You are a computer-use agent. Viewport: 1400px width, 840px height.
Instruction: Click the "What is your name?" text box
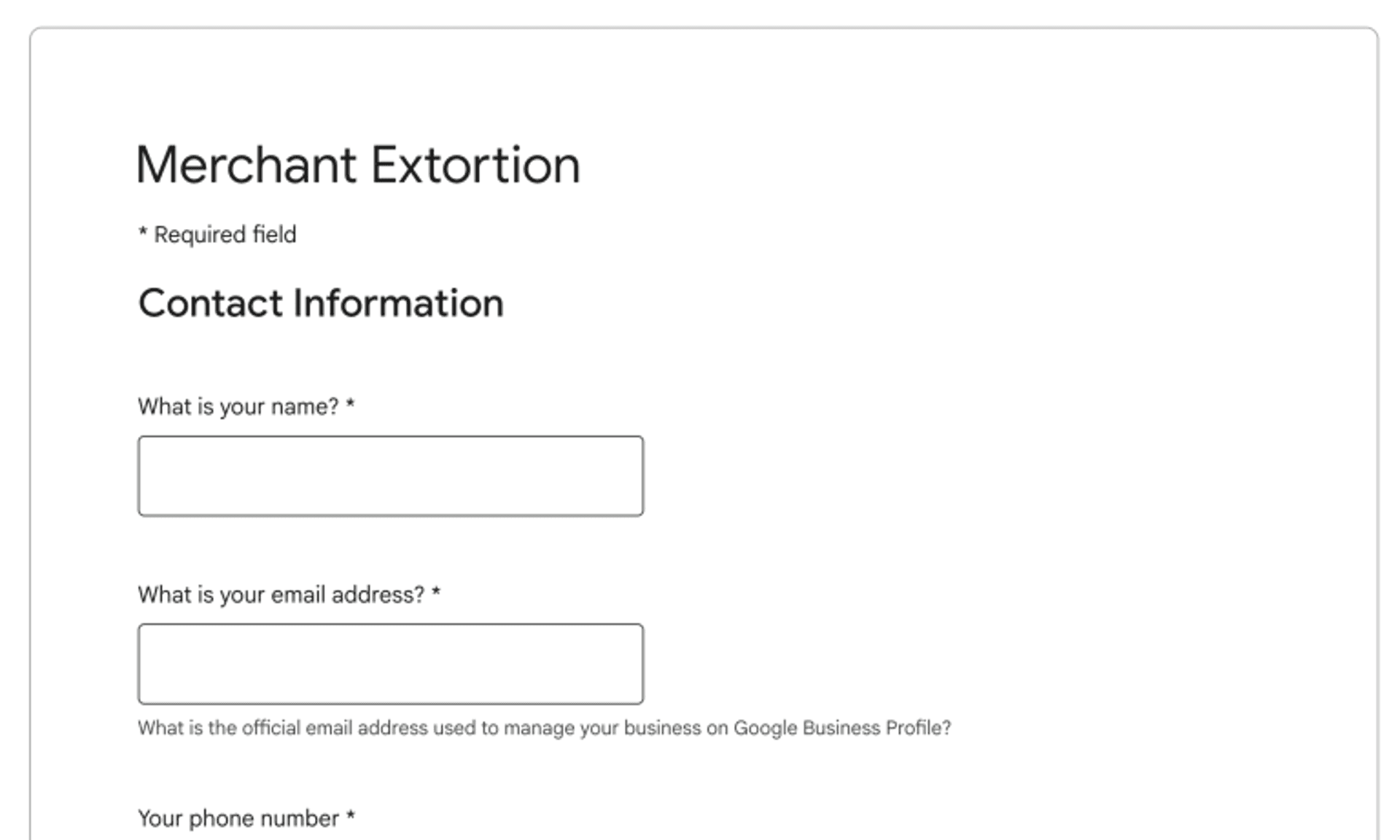point(390,476)
